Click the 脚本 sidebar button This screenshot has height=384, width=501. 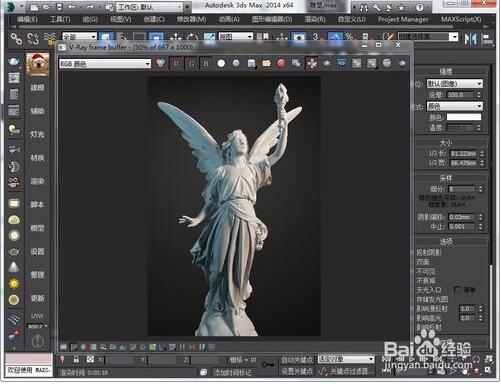coord(37,204)
